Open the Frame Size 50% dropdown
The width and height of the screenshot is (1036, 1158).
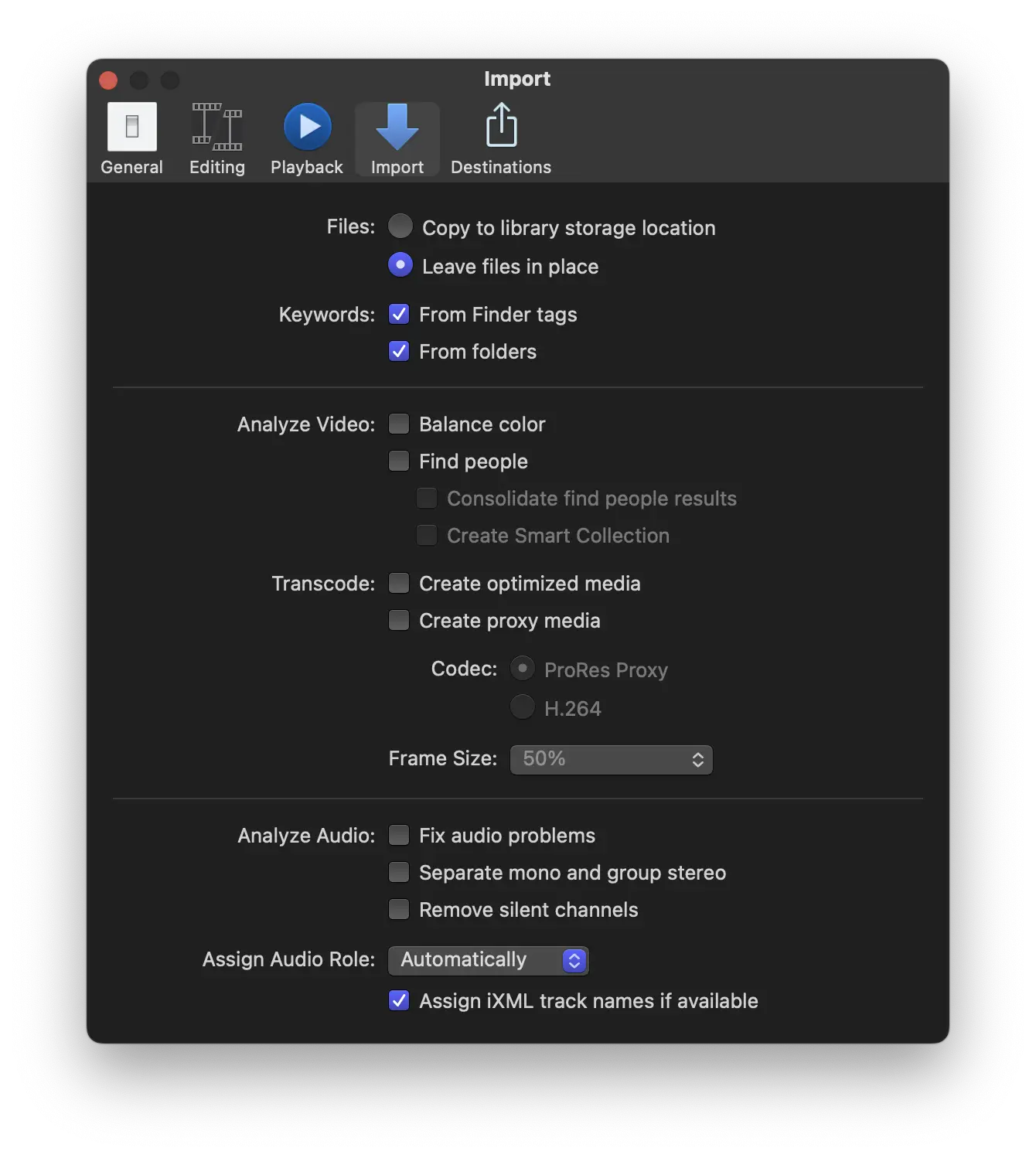(612, 759)
